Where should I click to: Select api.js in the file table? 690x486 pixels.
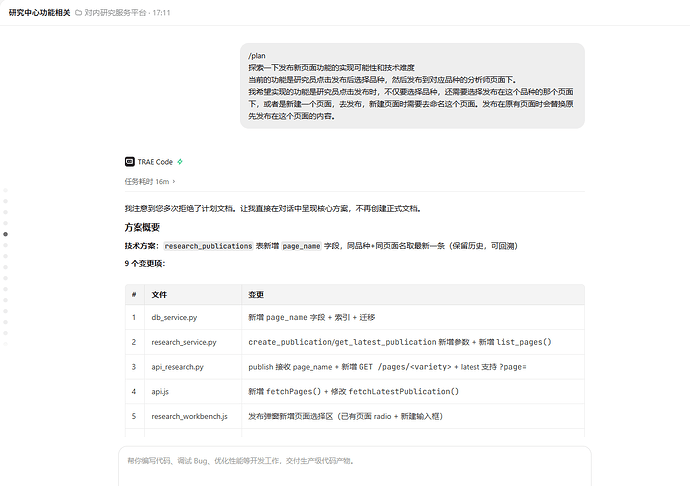160,391
